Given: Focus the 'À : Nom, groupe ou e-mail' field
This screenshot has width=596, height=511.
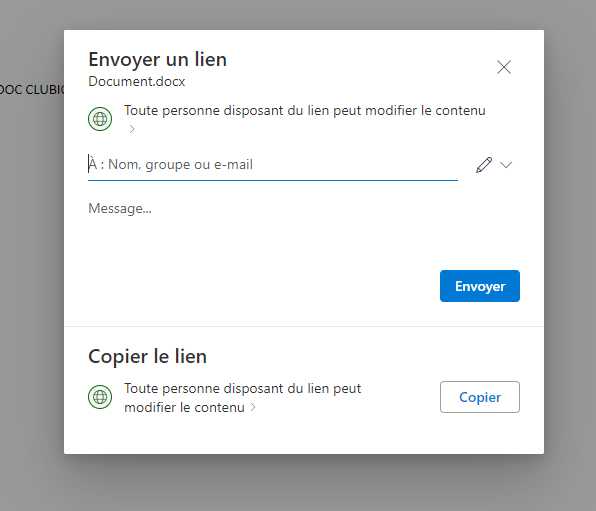Looking at the screenshot, I should tap(273, 165).
